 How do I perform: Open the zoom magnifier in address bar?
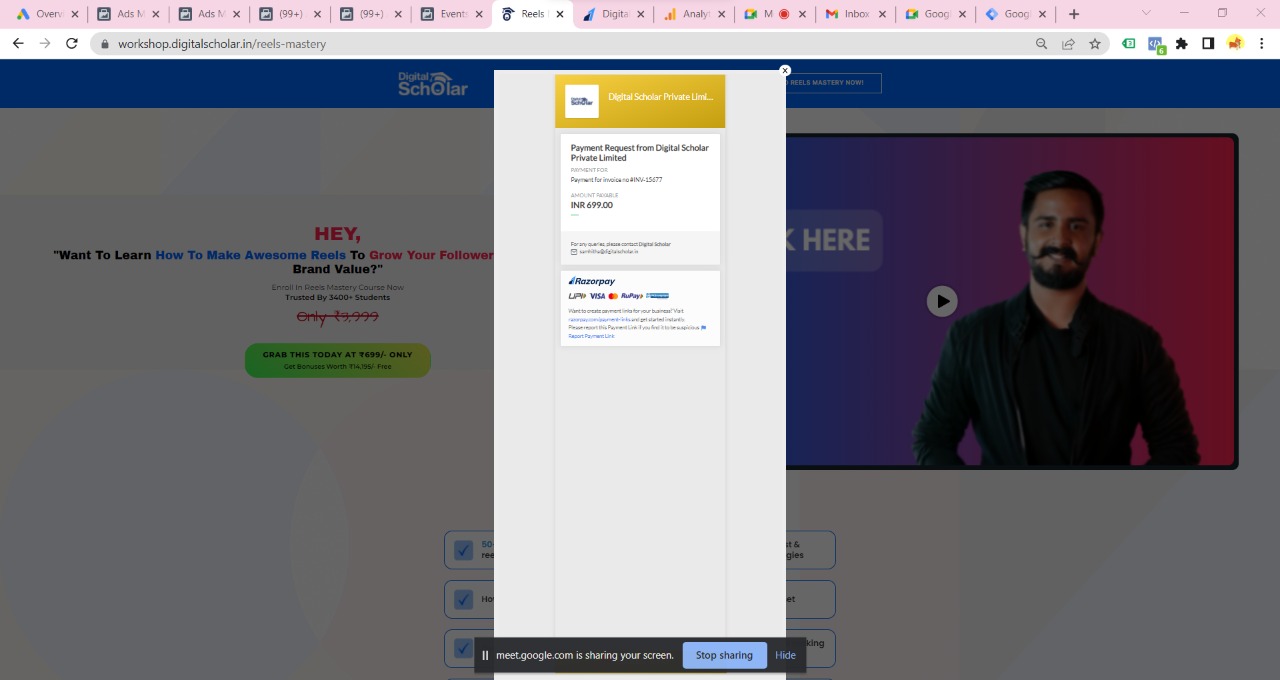pyautogui.click(x=1042, y=44)
